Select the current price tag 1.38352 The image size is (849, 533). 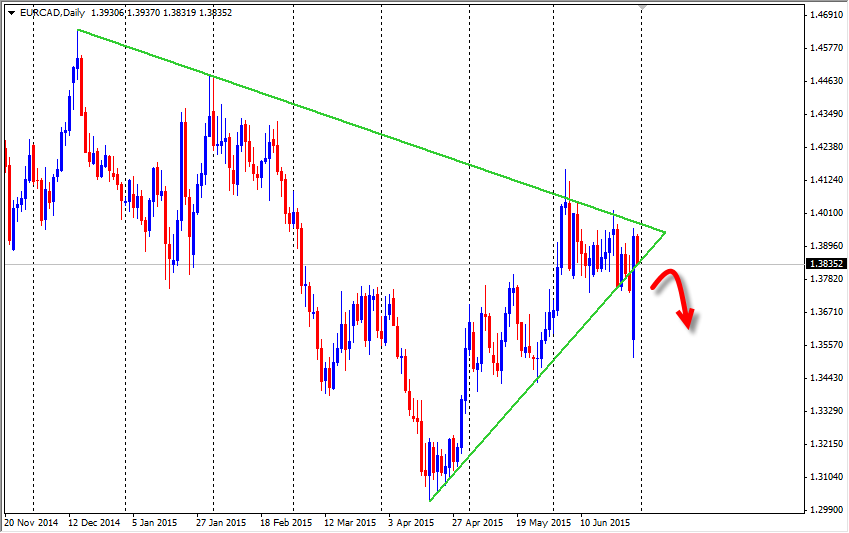point(826,264)
